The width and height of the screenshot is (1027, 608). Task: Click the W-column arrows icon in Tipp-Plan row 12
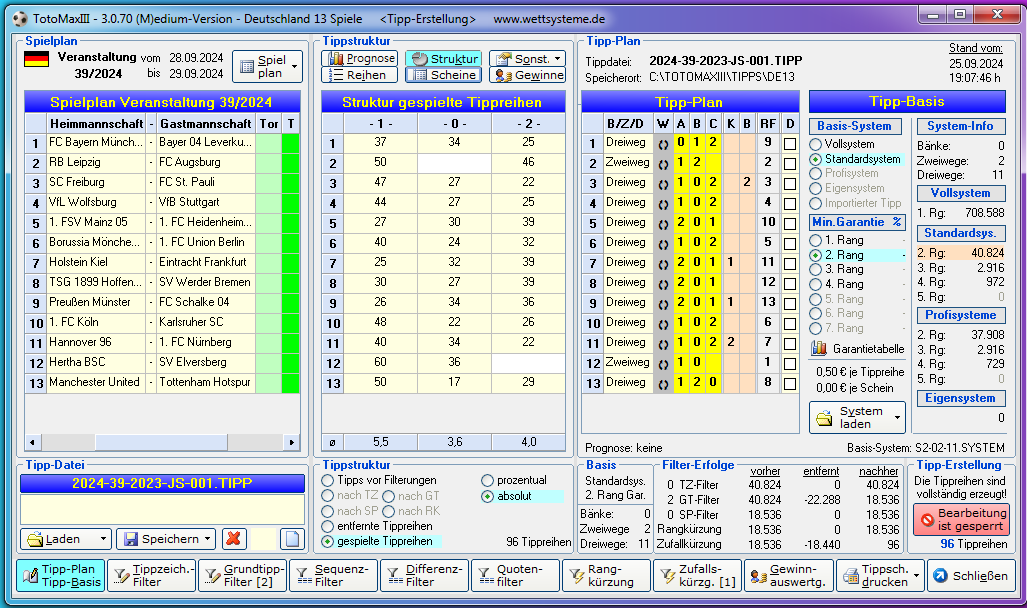pyautogui.click(x=663, y=363)
